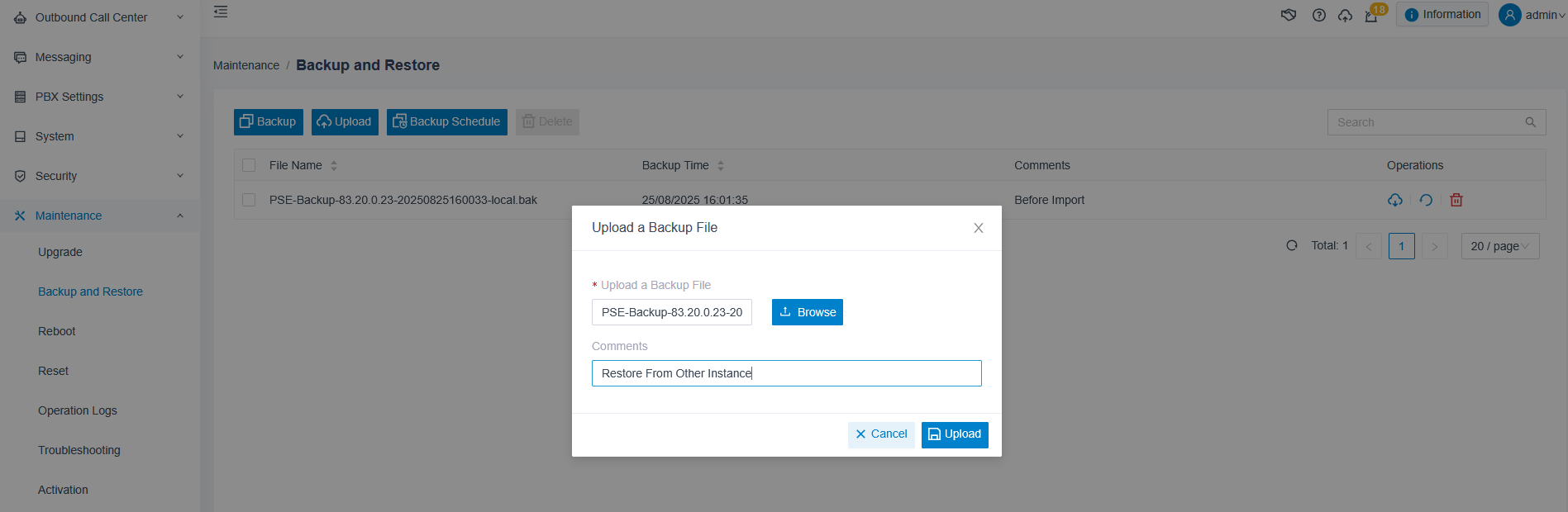Open the help question mark icon
The image size is (1568, 512).
pyautogui.click(x=1319, y=15)
